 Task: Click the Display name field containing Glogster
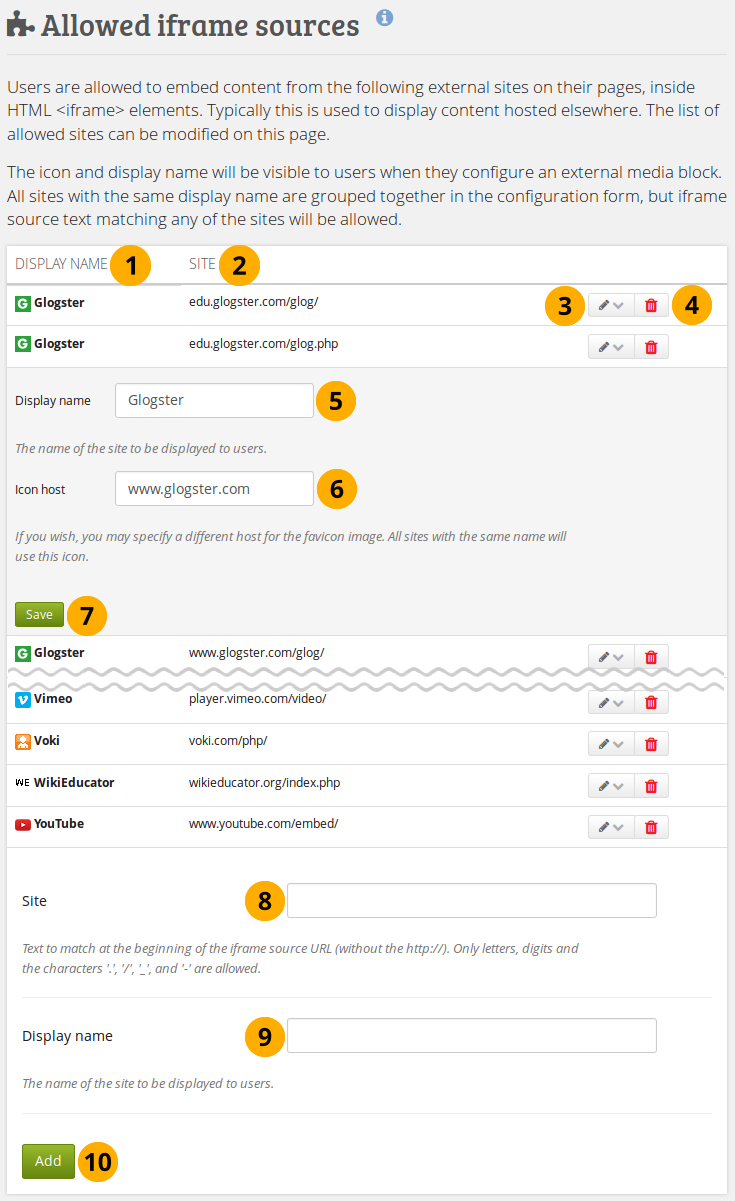[x=214, y=401]
